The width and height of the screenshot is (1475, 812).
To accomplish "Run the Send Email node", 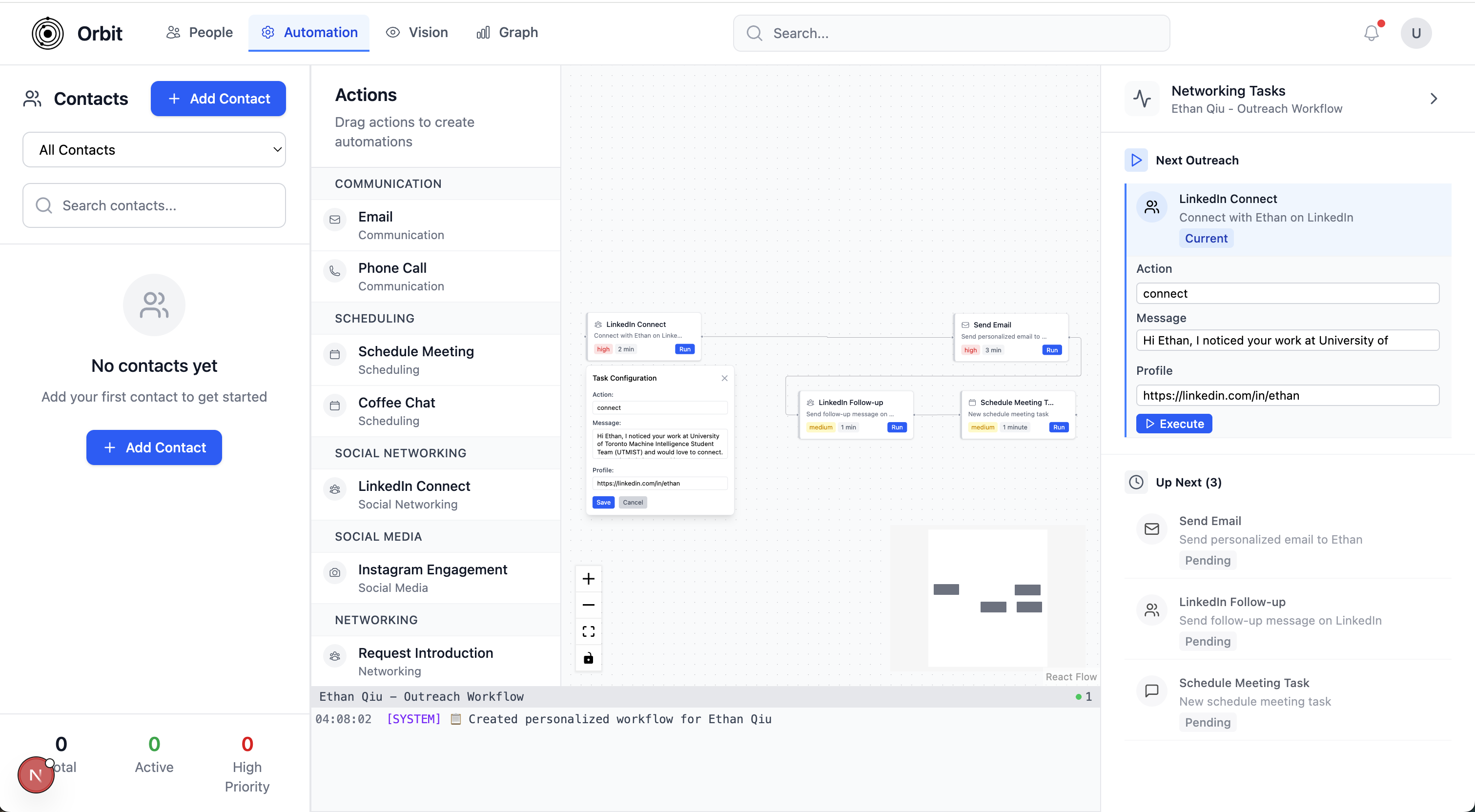I will pyautogui.click(x=1052, y=350).
